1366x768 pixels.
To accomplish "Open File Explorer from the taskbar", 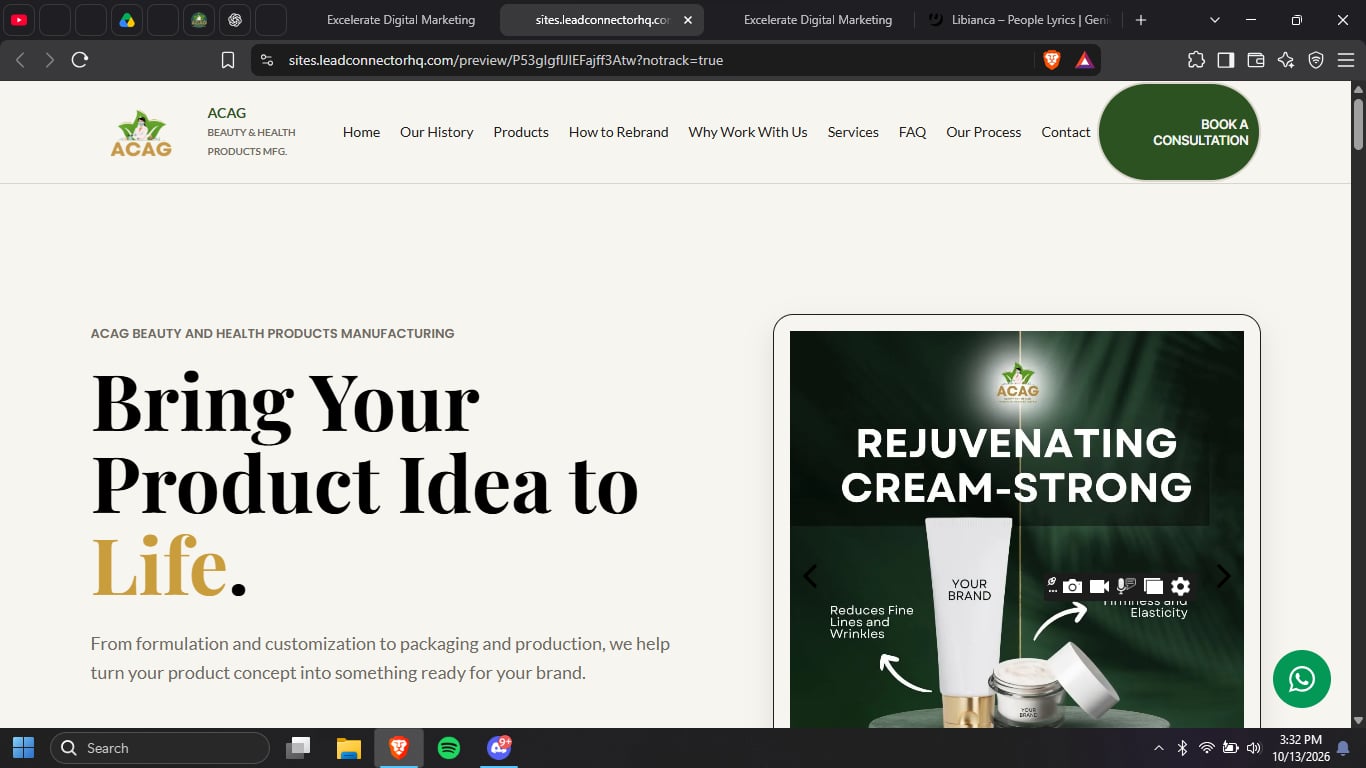I will (x=348, y=748).
